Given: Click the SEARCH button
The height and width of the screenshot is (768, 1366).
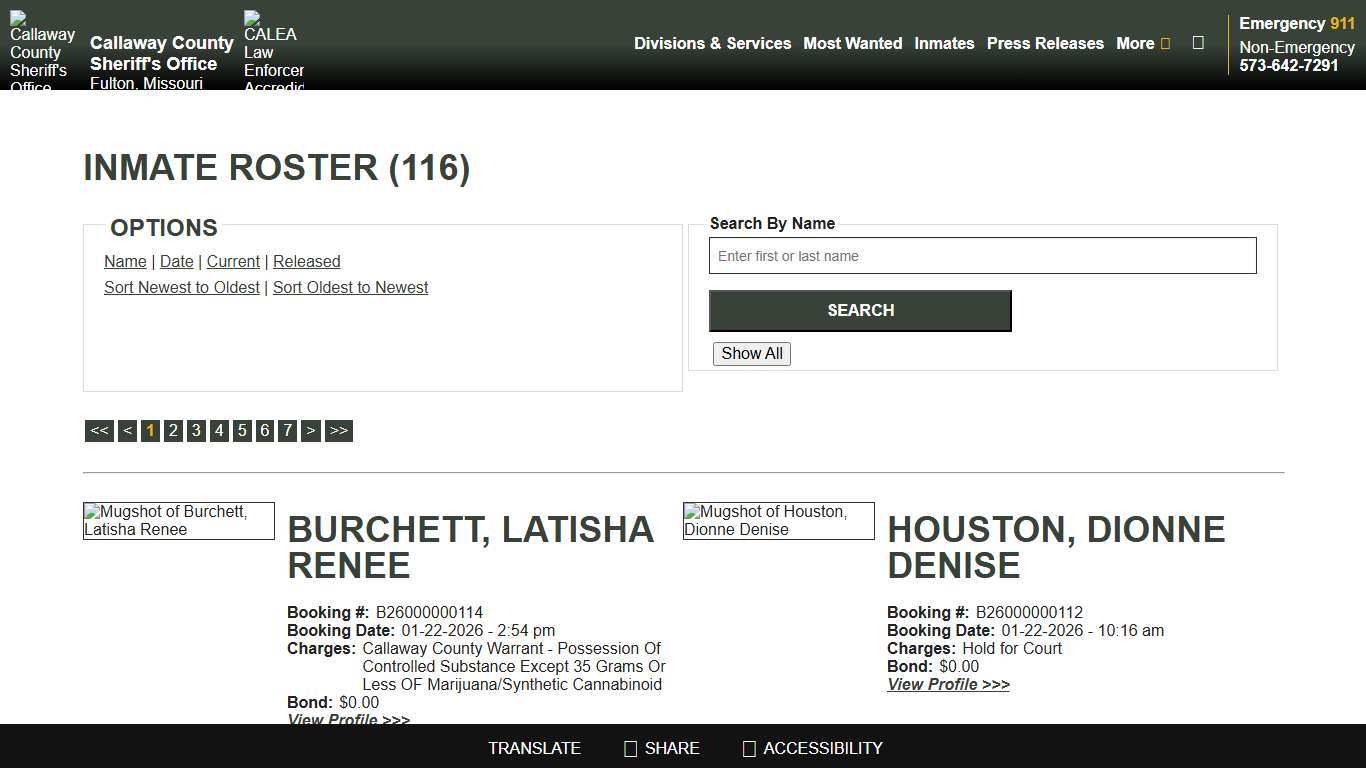Looking at the screenshot, I should (x=860, y=310).
